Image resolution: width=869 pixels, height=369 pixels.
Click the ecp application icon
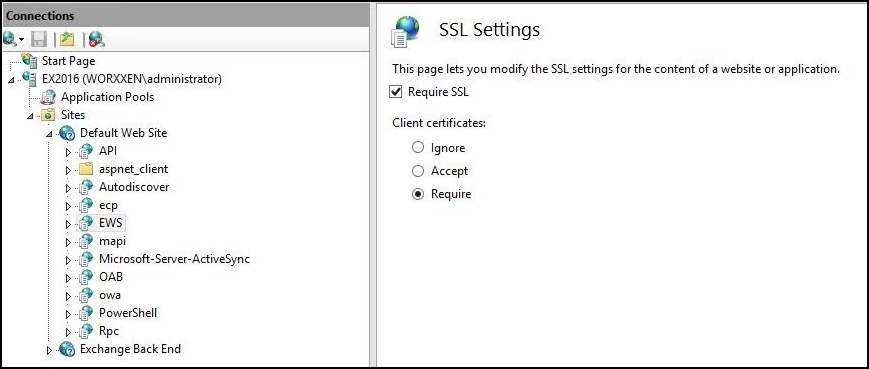coord(85,205)
